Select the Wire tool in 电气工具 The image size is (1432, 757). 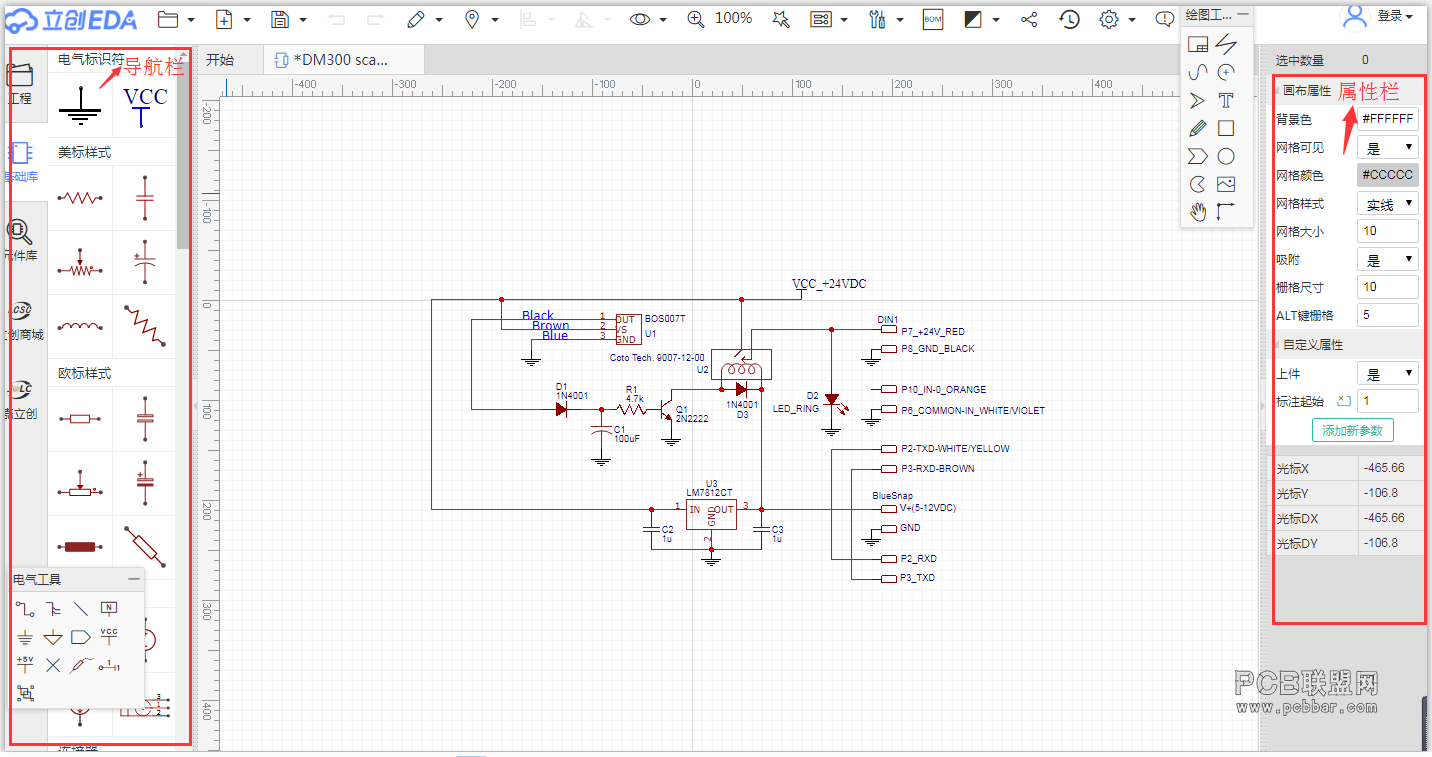click(x=25, y=609)
